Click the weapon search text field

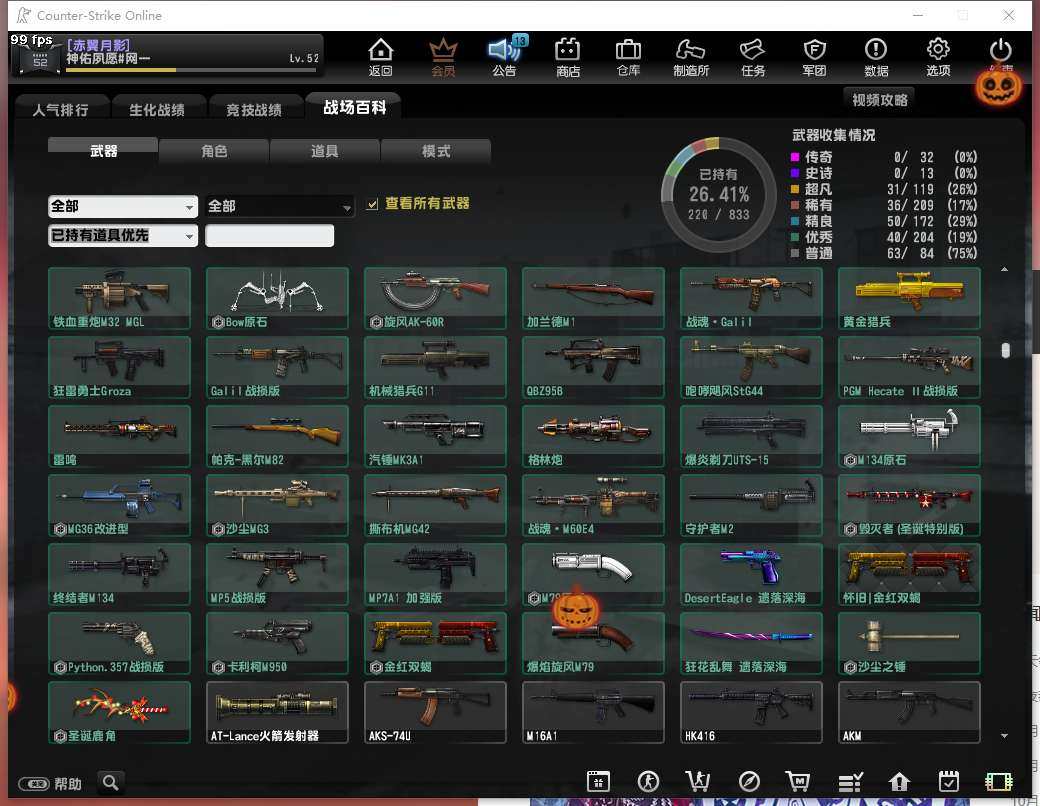coord(269,235)
